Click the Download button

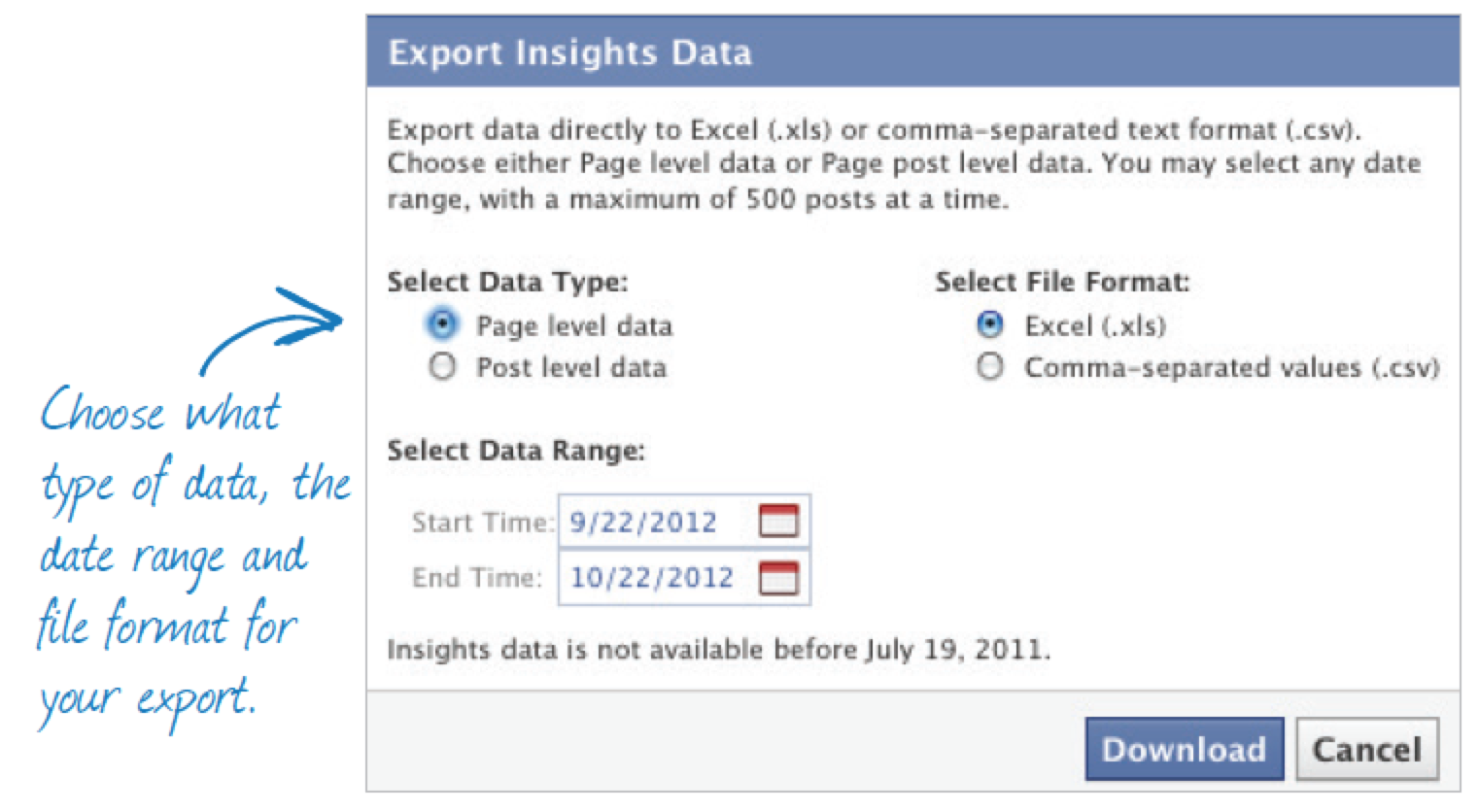(x=1184, y=749)
